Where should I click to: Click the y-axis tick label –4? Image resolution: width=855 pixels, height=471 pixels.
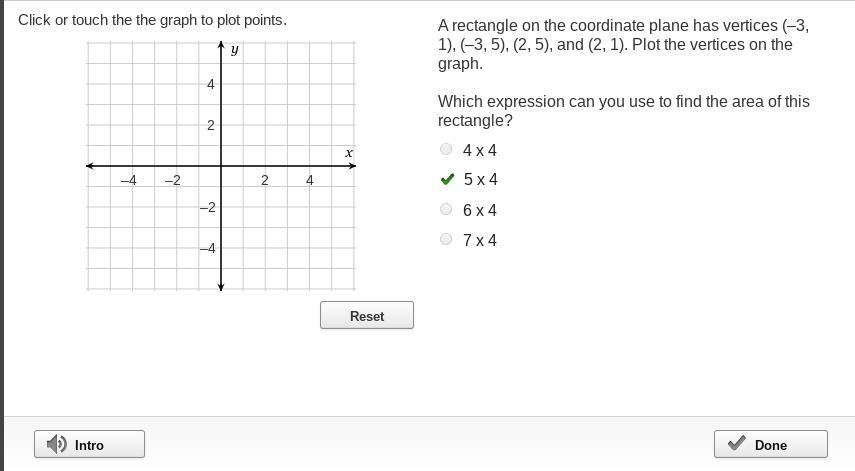[x=207, y=248]
